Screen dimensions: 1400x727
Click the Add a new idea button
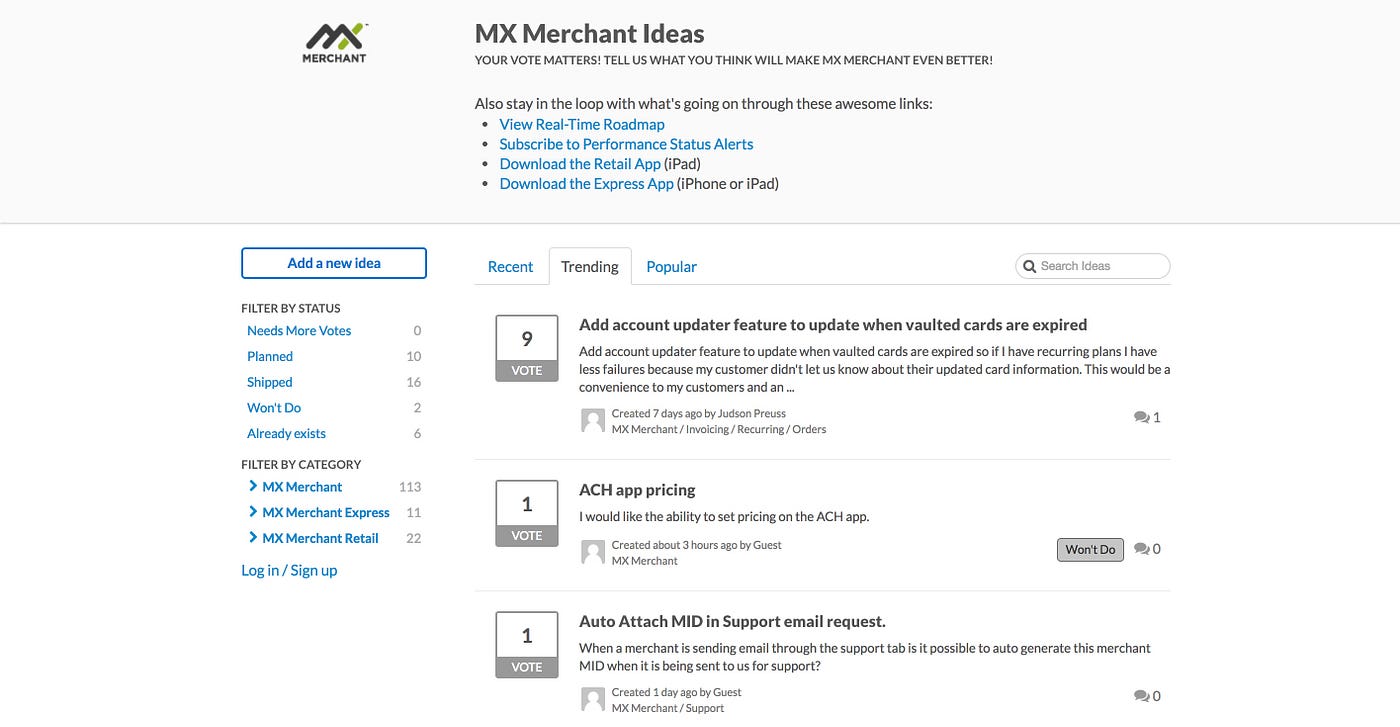(x=334, y=263)
